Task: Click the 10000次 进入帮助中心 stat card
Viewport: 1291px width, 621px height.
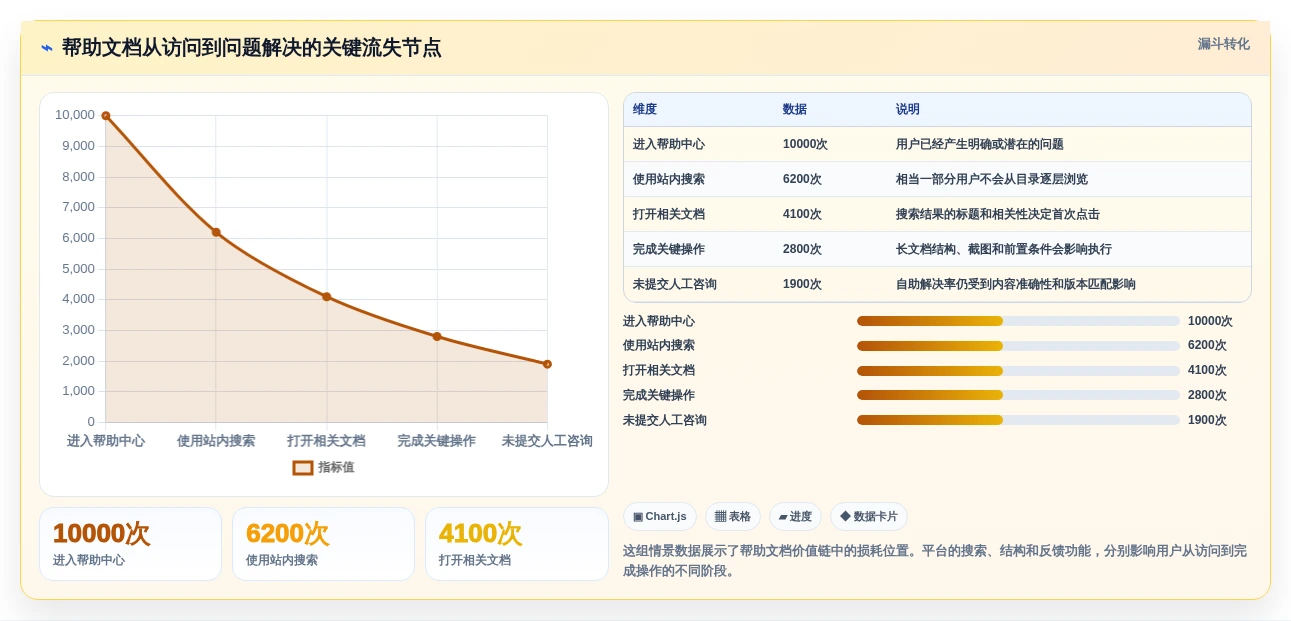Action: [x=130, y=544]
